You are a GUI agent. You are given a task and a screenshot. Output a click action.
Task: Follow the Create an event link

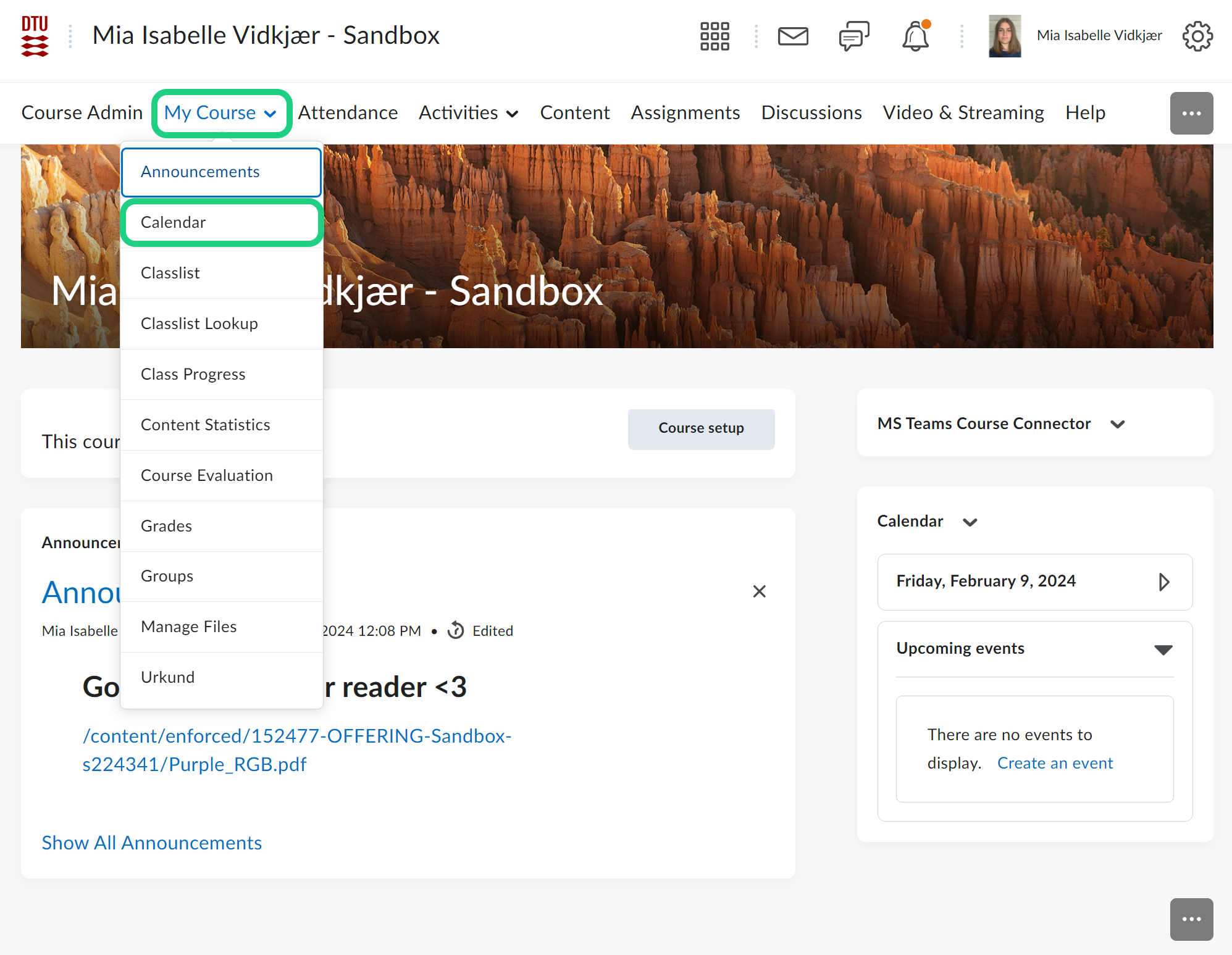coord(1055,763)
